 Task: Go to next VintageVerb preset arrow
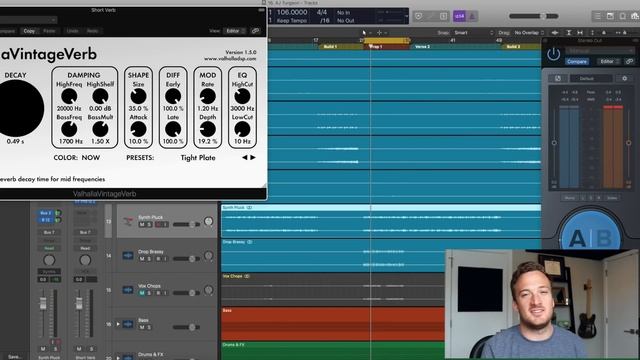pyautogui.click(x=253, y=158)
